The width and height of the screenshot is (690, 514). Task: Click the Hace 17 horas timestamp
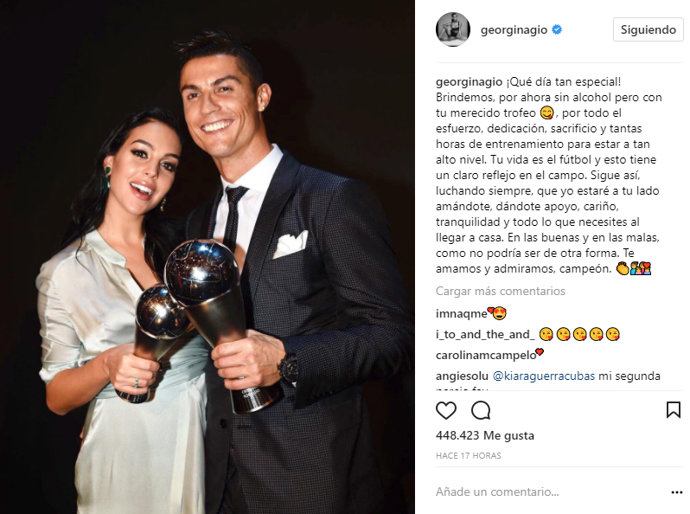pos(468,455)
